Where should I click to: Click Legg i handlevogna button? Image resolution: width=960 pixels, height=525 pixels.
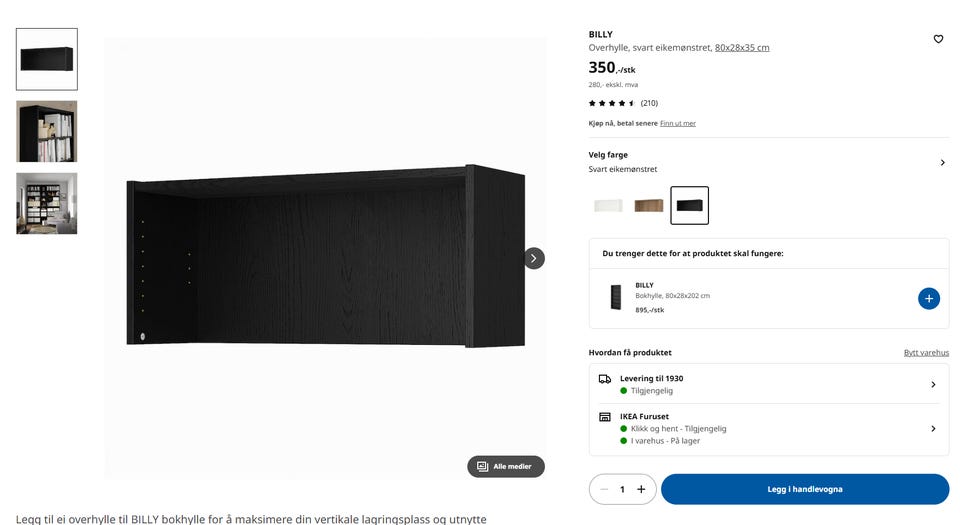805,489
